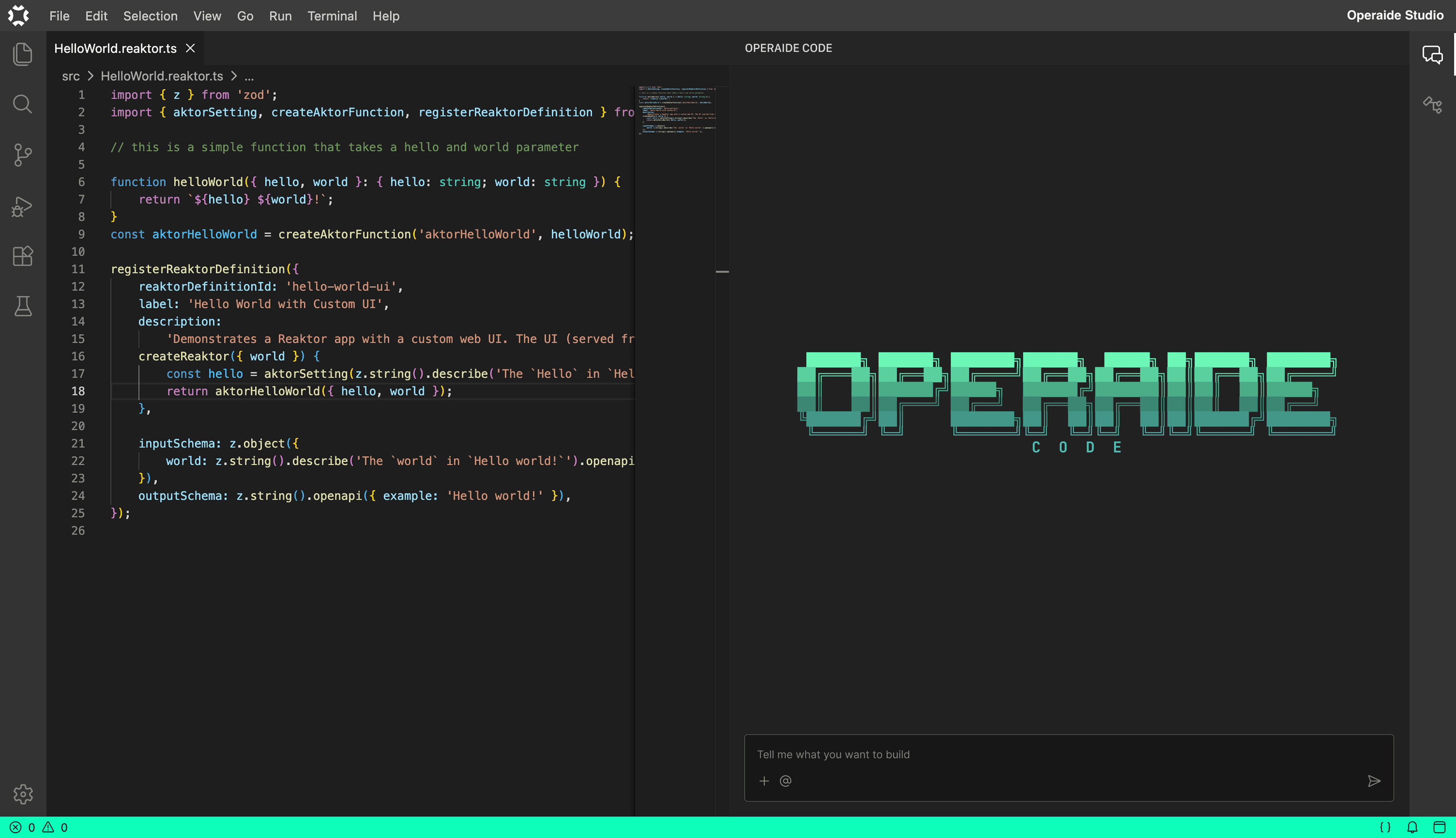The width and height of the screenshot is (1456, 838).
Task: Click the OPERAIDE CODE panel title
Action: (x=788, y=48)
